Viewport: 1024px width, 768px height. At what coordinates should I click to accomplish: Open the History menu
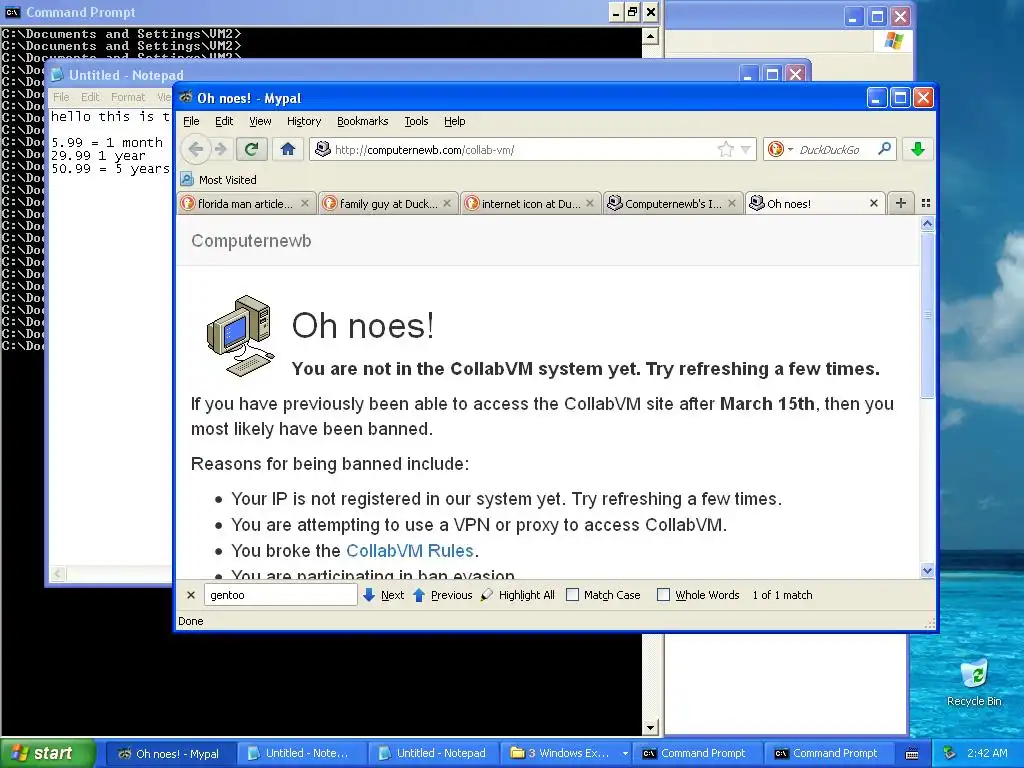click(x=304, y=121)
